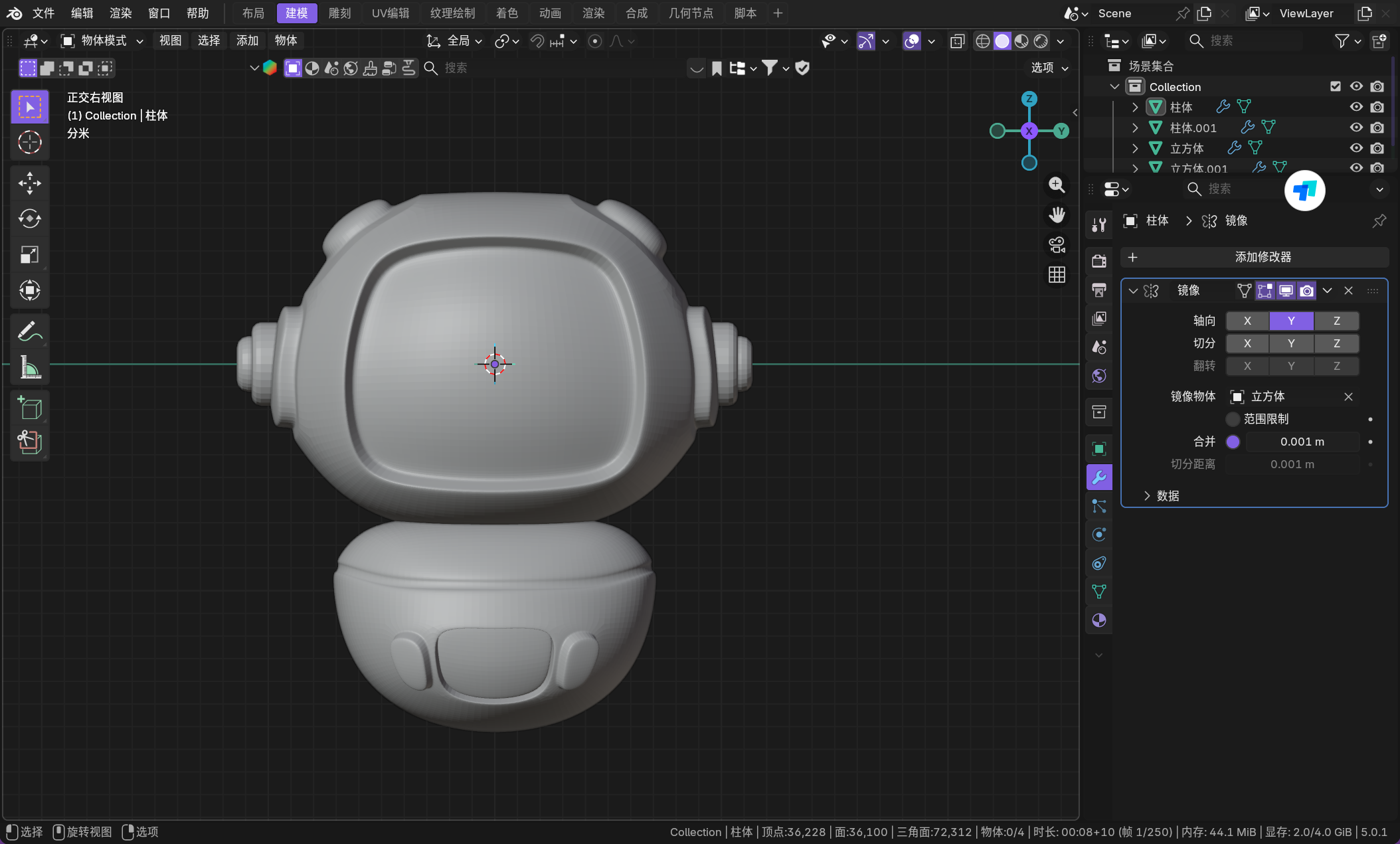The width and height of the screenshot is (1400, 844).
Task: Open the Material properties tab
Action: (x=1099, y=620)
